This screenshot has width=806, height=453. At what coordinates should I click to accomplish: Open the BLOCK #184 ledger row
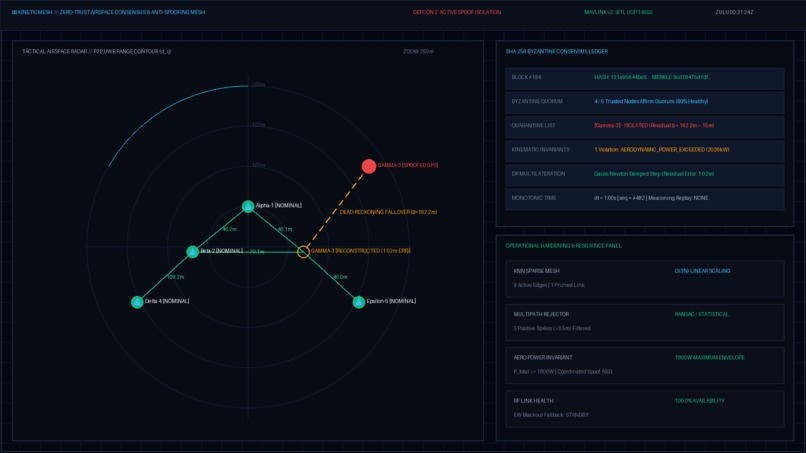[x=645, y=79]
